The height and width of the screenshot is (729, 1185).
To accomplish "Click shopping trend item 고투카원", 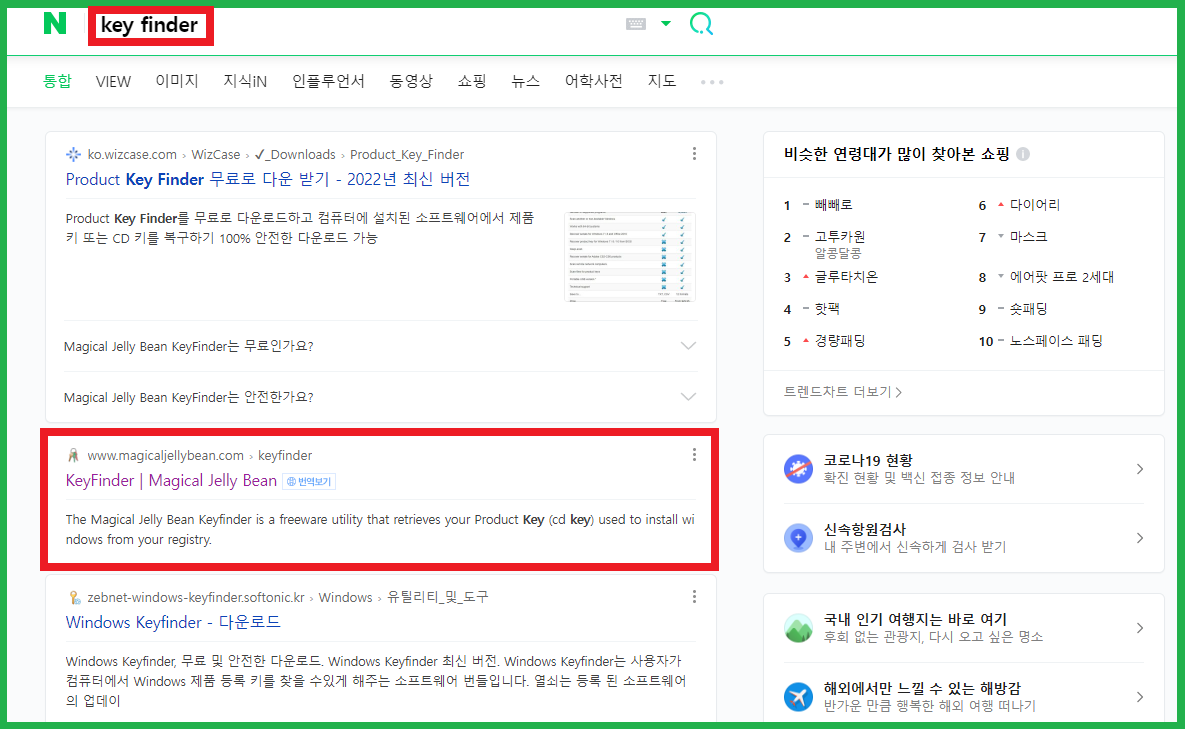I will (x=840, y=236).
